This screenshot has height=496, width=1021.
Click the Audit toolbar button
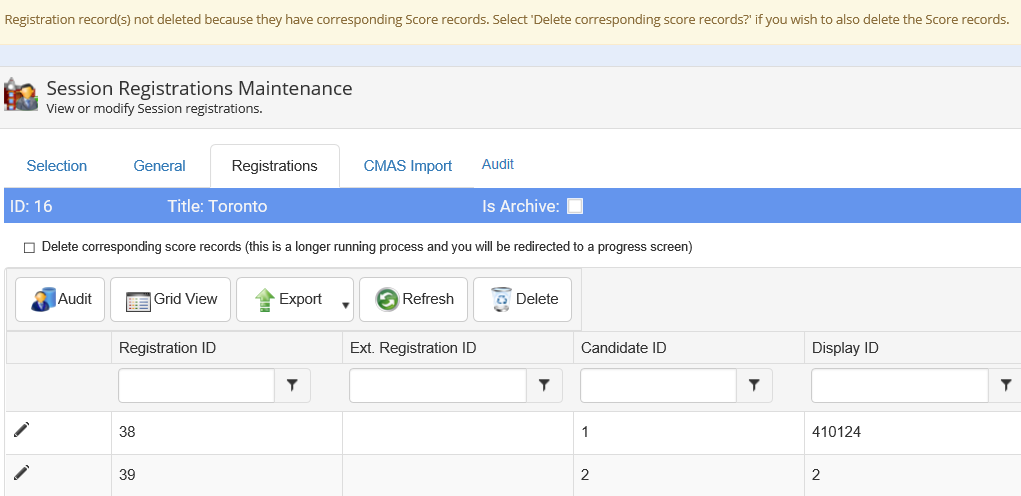(x=60, y=299)
